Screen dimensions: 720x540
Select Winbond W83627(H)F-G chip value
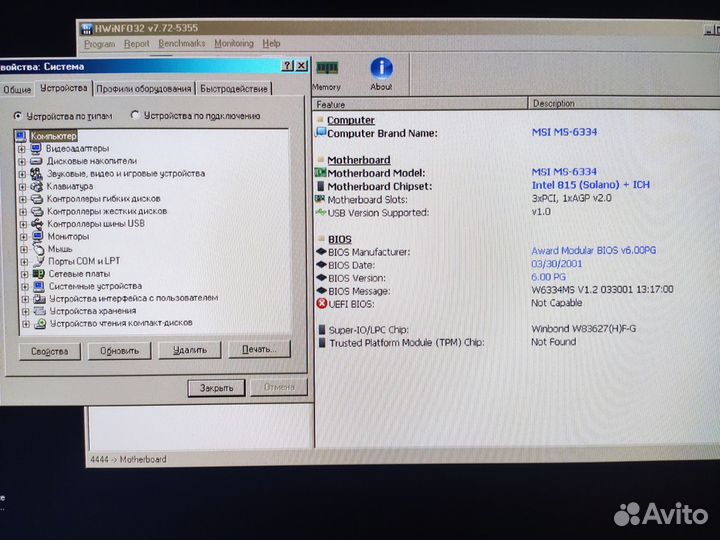click(584, 328)
